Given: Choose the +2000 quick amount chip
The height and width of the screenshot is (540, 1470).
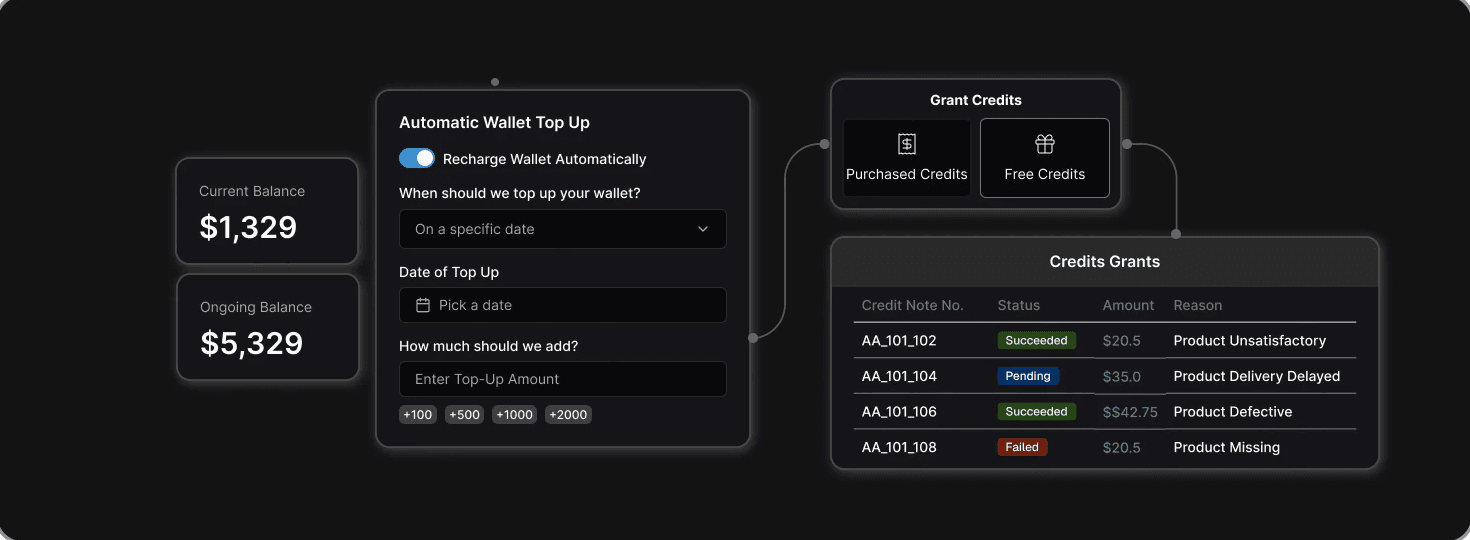Looking at the screenshot, I should point(568,414).
